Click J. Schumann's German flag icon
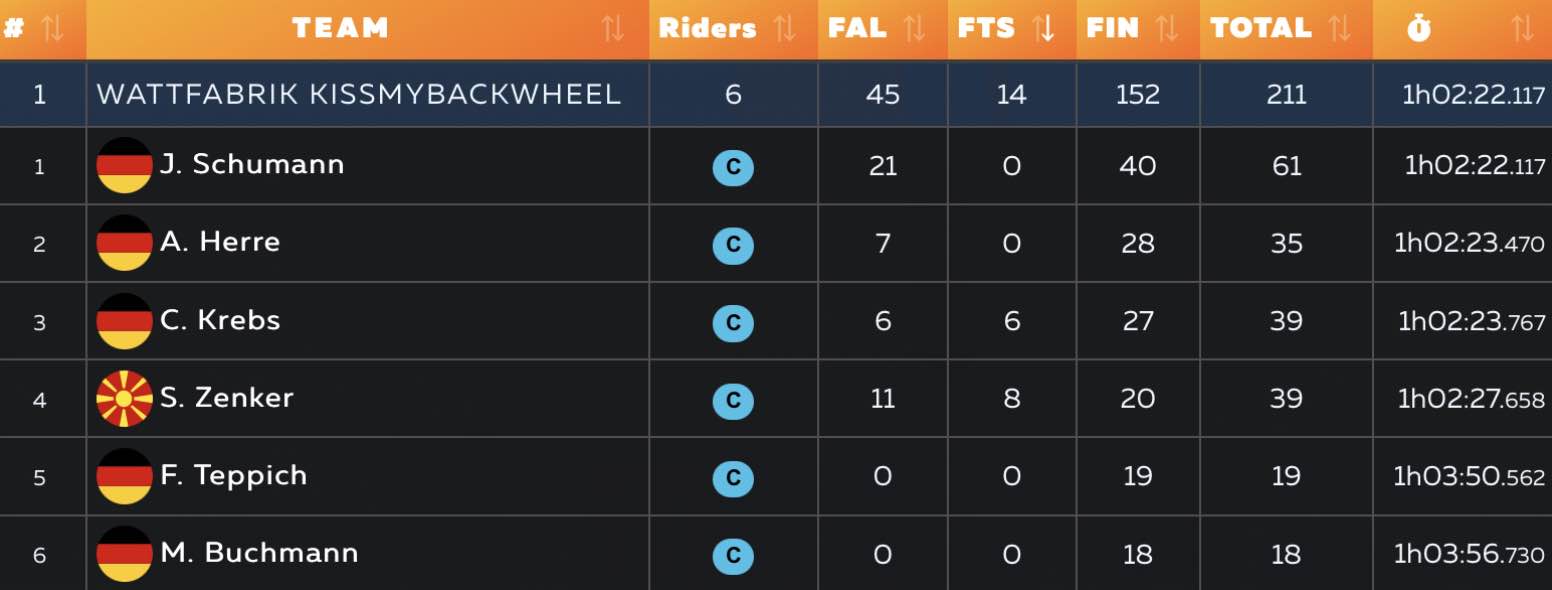The width and height of the screenshot is (1552, 590). point(124,165)
